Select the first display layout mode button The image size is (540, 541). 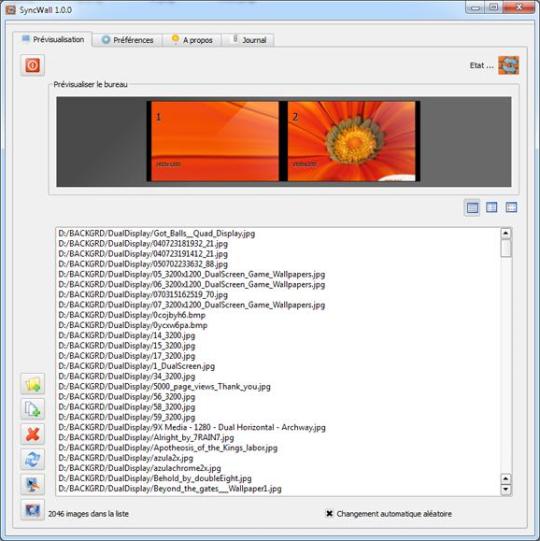(x=472, y=207)
